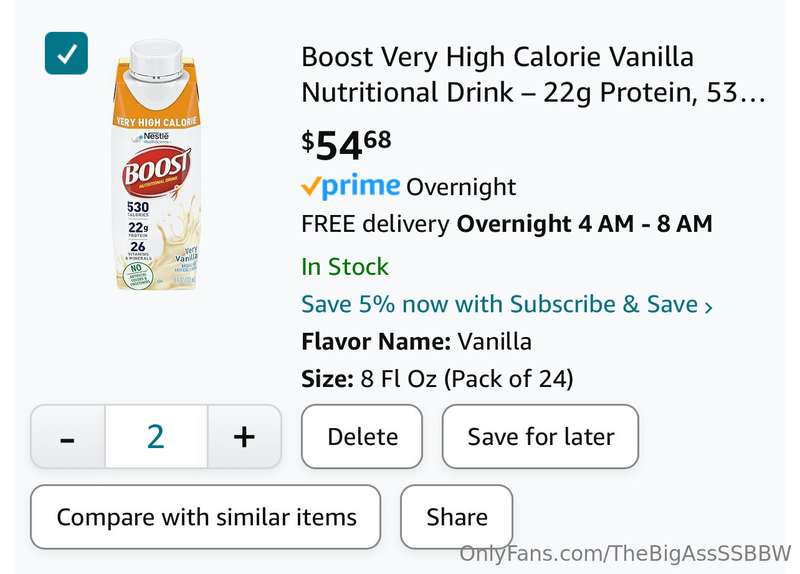Click the OnlyFans watermark text
This screenshot has height=574, width=800.
[x=625, y=553]
